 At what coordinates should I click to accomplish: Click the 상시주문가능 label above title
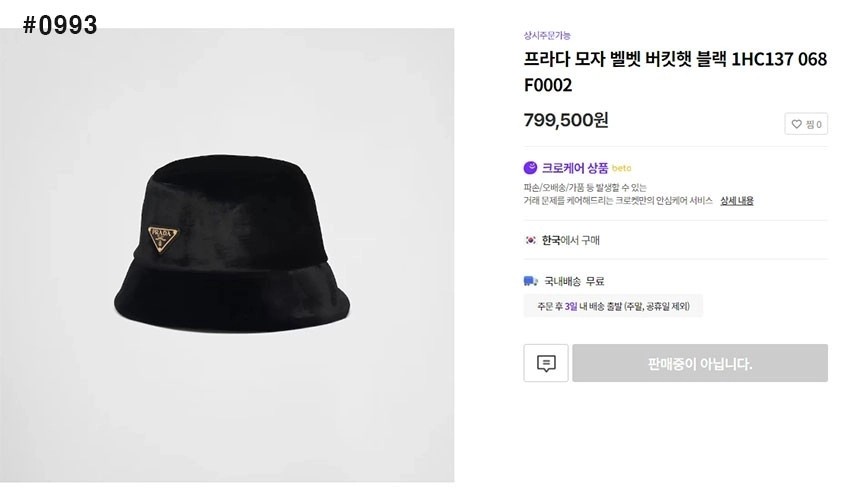pyautogui.click(x=547, y=36)
